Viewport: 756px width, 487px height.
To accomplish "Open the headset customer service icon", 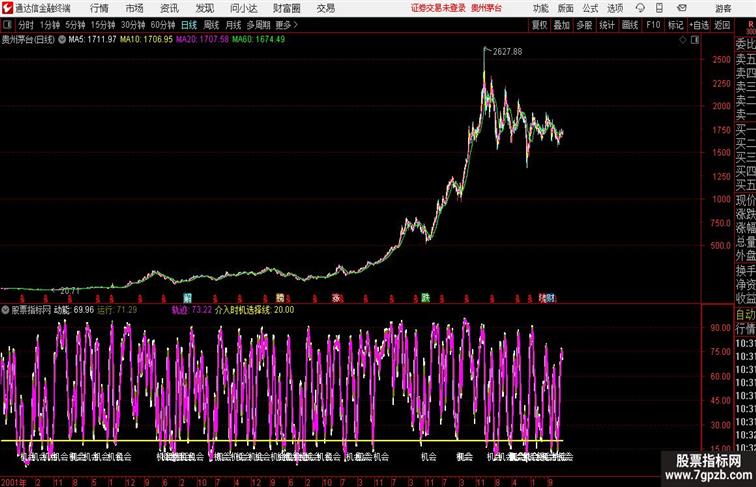I will (640, 8).
